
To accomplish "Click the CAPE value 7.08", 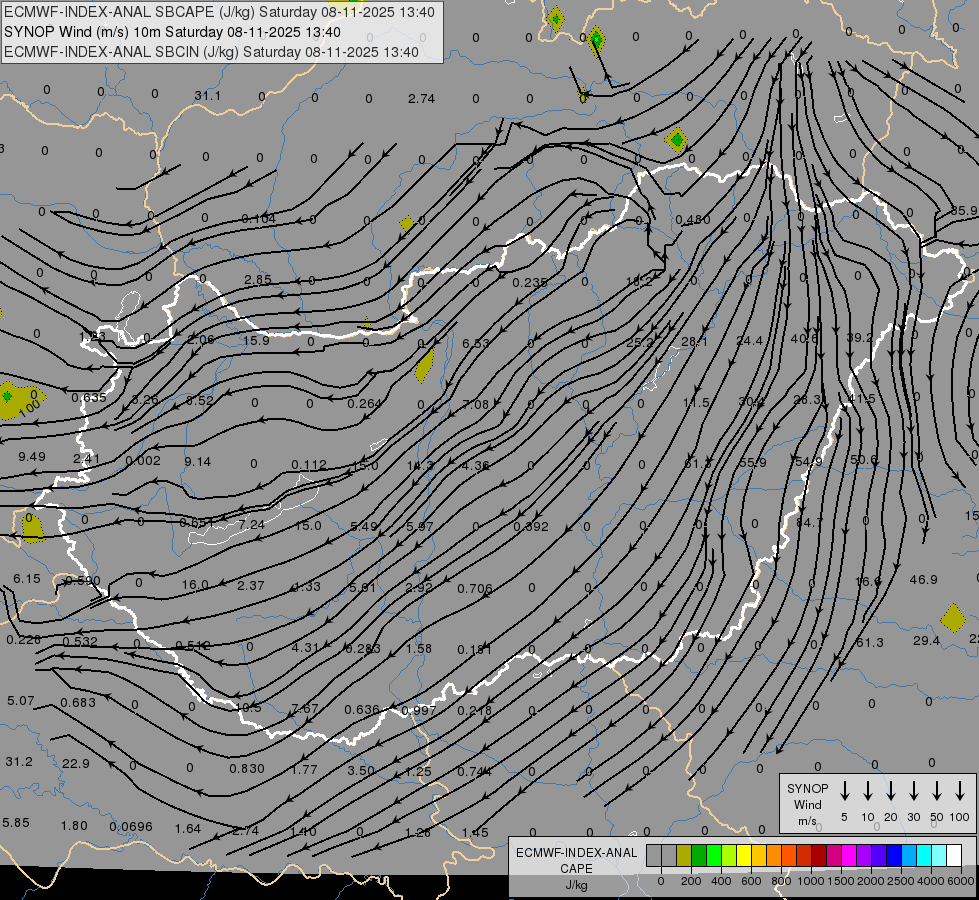I will point(476,405).
